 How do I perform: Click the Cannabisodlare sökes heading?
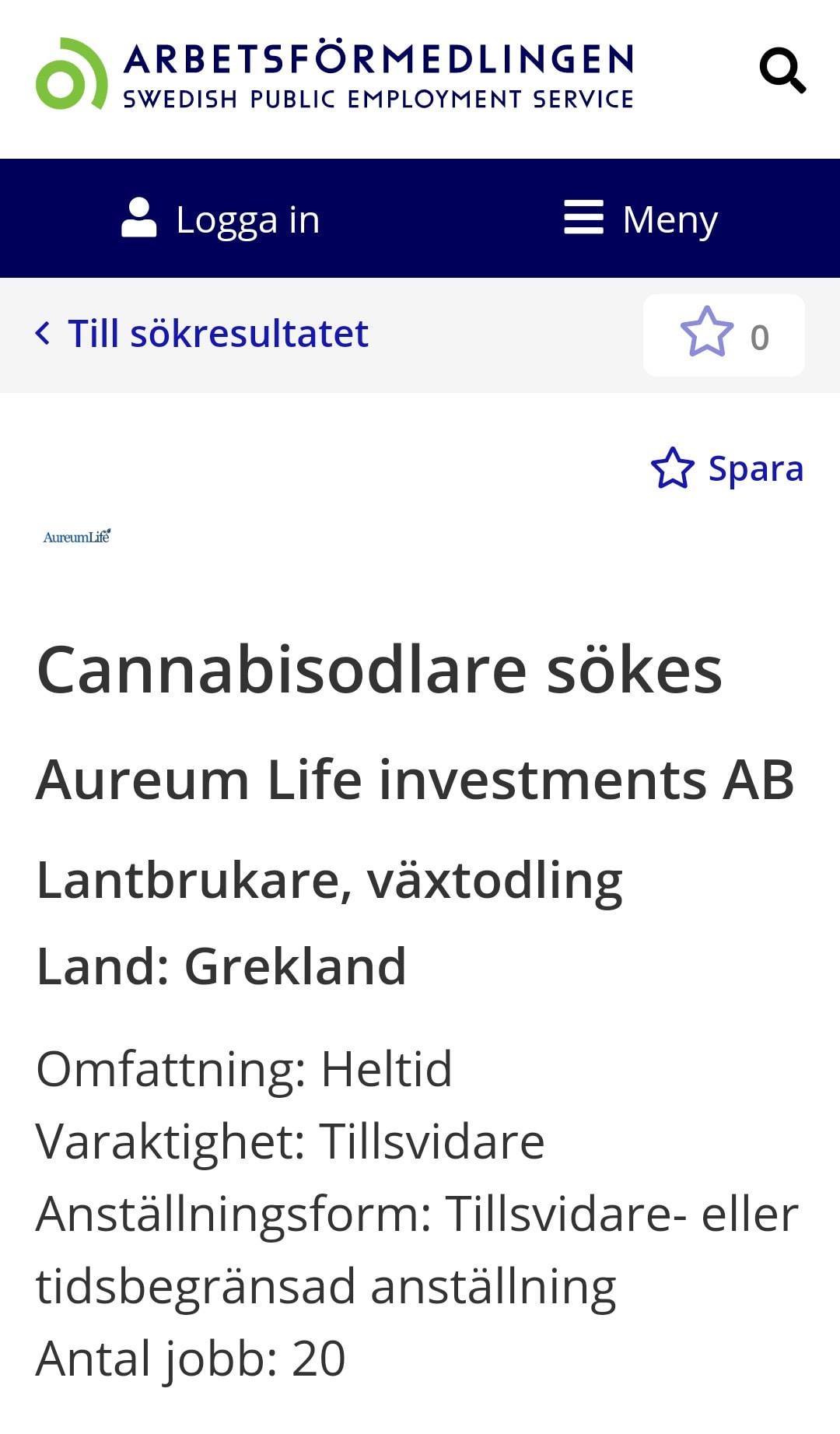(x=380, y=669)
